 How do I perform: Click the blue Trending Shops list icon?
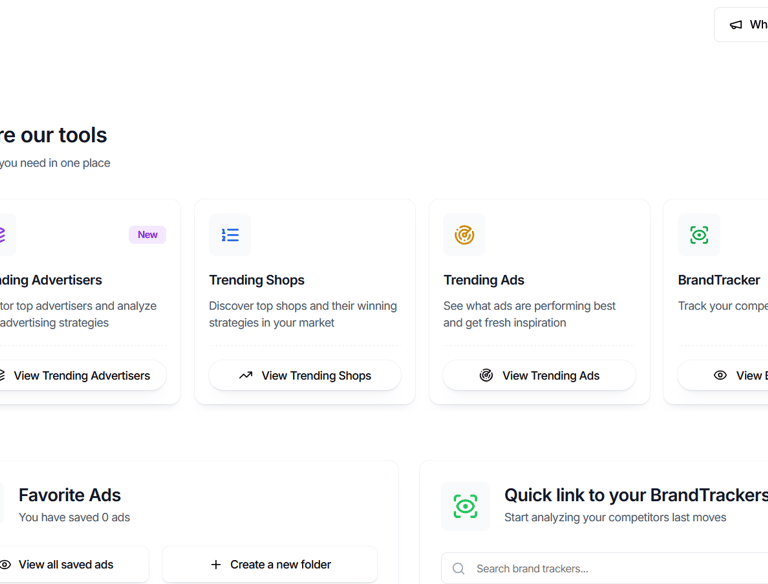coord(230,235)
